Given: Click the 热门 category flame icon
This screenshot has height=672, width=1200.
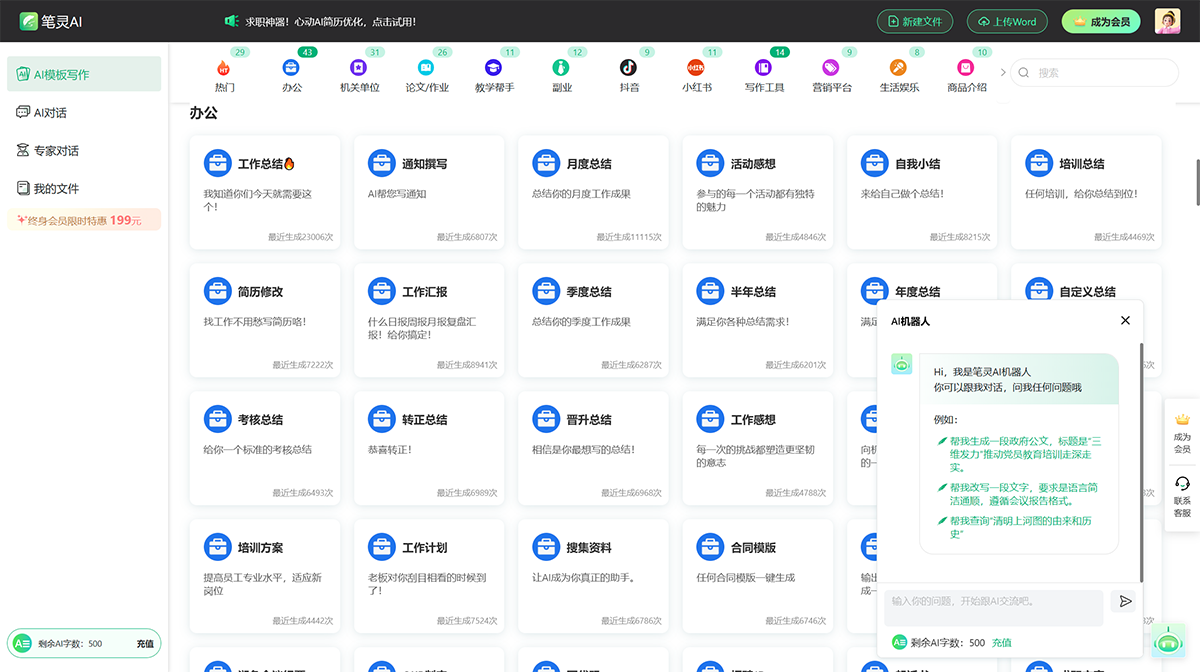Looking at the screenshot, I should coord(223,68).
